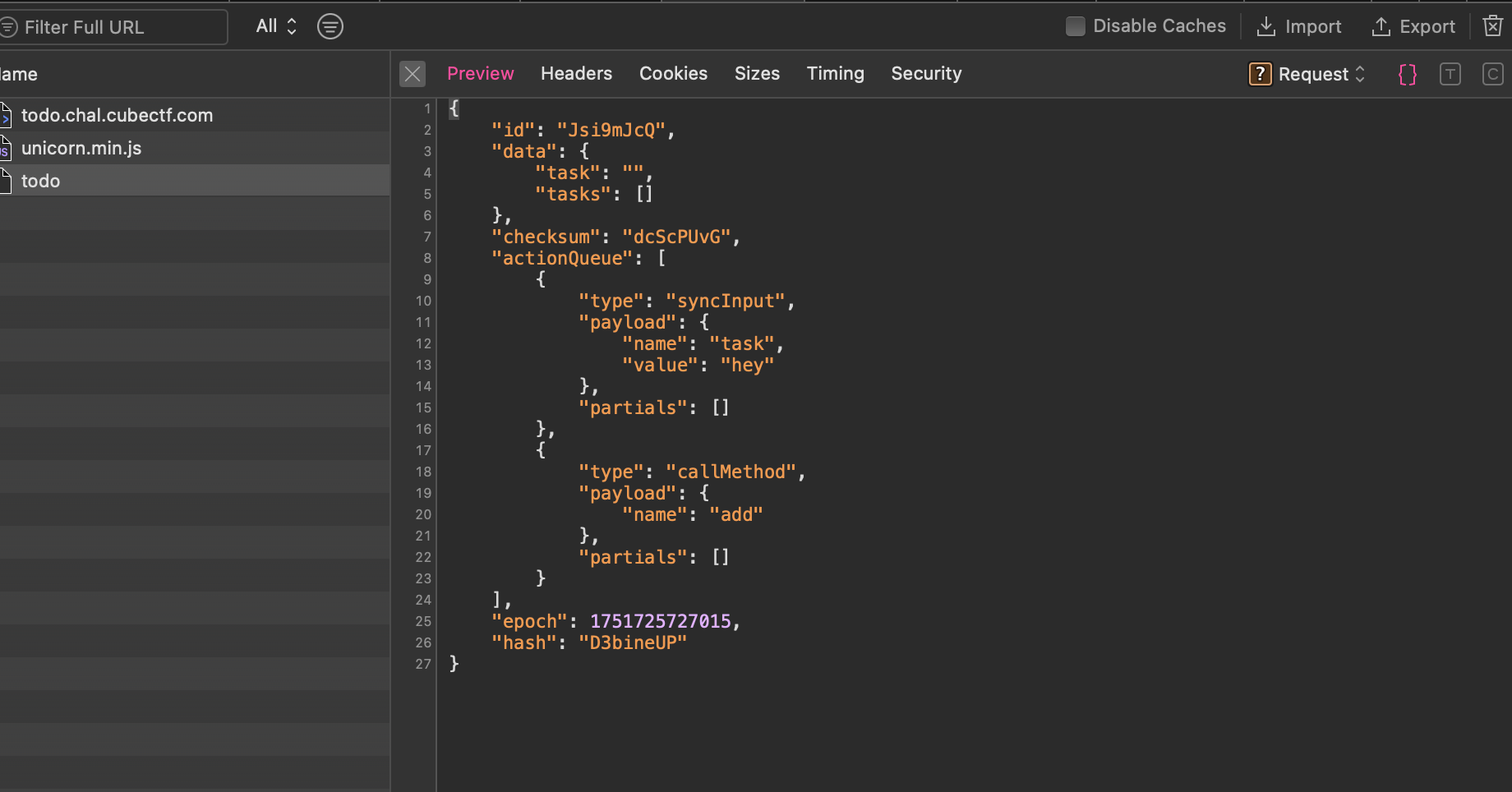This screenshot has width=1512, height=792.
Task: Clear network items with trash icon
Action: pyautogui.click(x=1493, y=26)
